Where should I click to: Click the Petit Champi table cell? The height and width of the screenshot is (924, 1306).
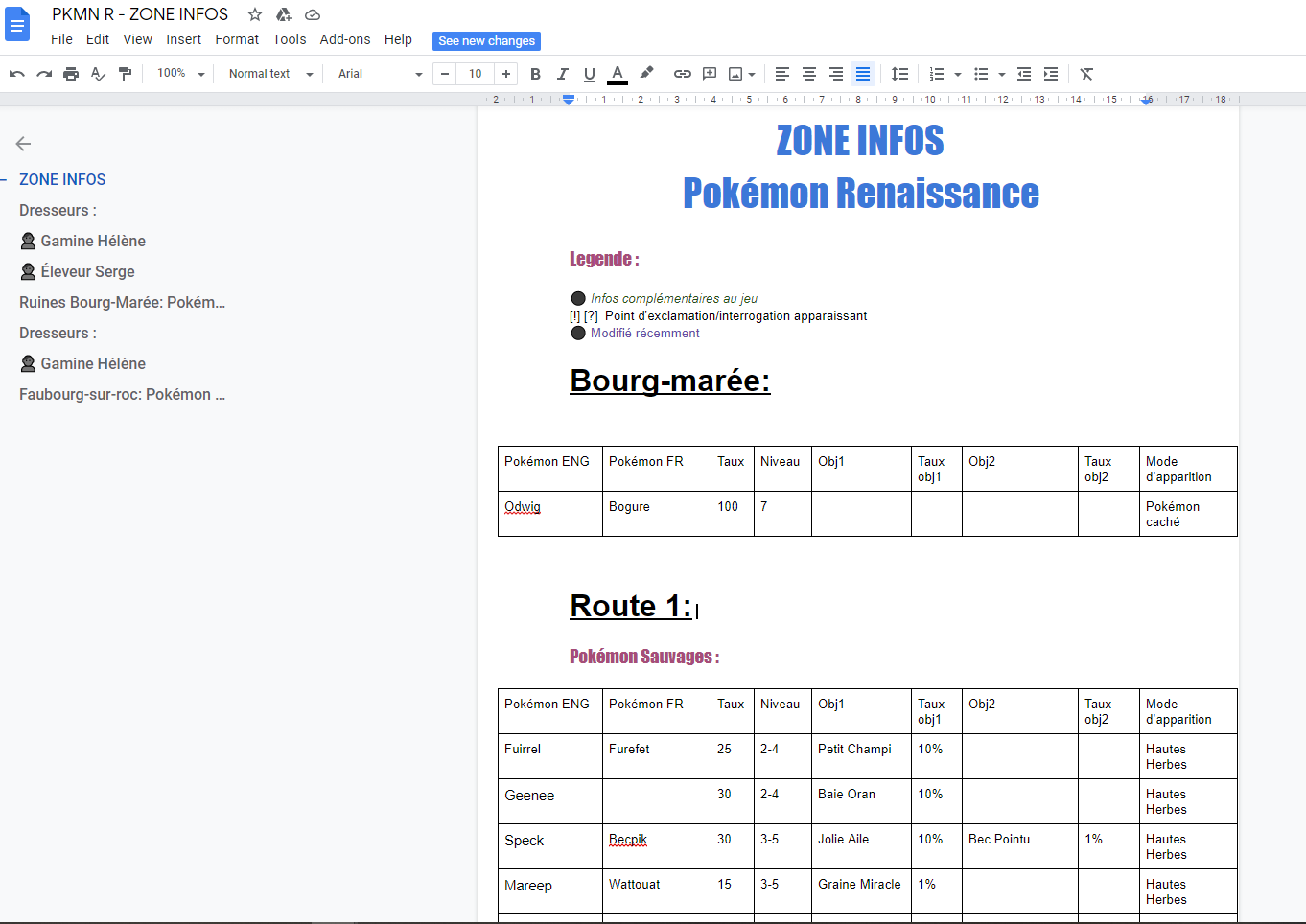(x=861, y=756)
